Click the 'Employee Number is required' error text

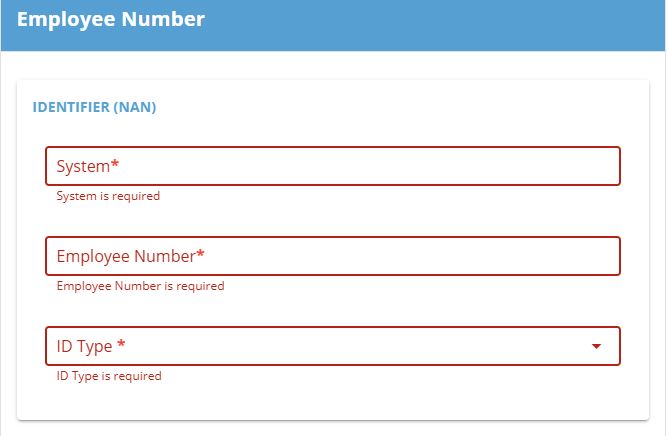[141, 286]
